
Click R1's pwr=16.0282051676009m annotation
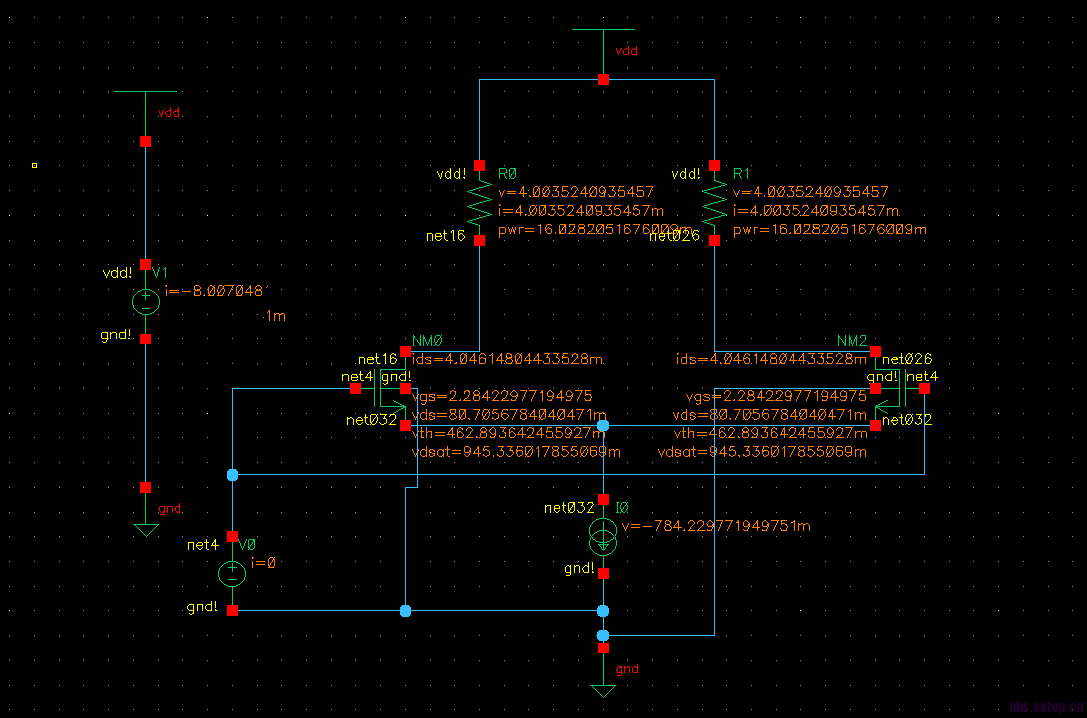[x=830, y=229]
